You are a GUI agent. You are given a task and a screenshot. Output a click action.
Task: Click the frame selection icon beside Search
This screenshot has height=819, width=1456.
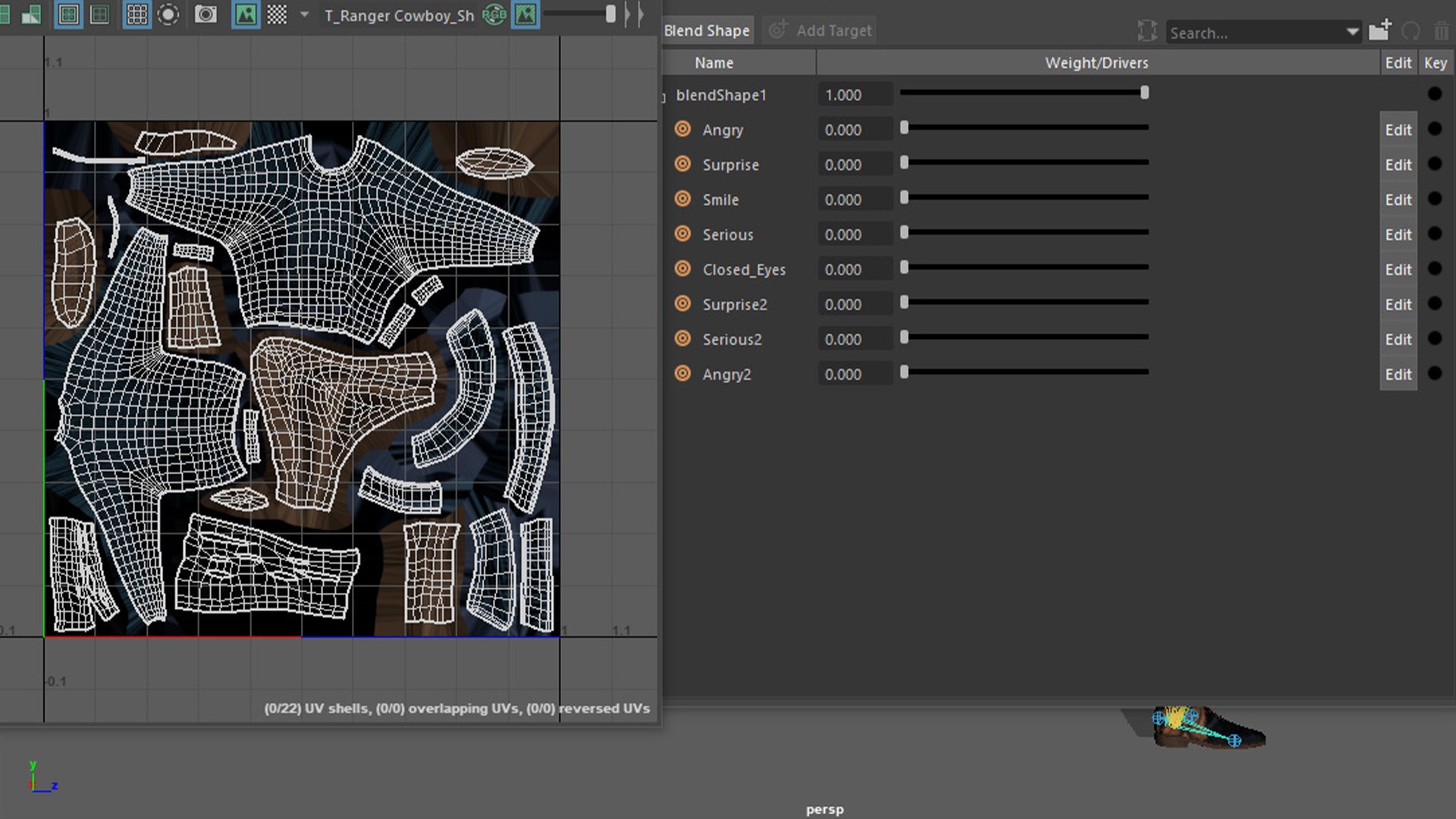1147,31
